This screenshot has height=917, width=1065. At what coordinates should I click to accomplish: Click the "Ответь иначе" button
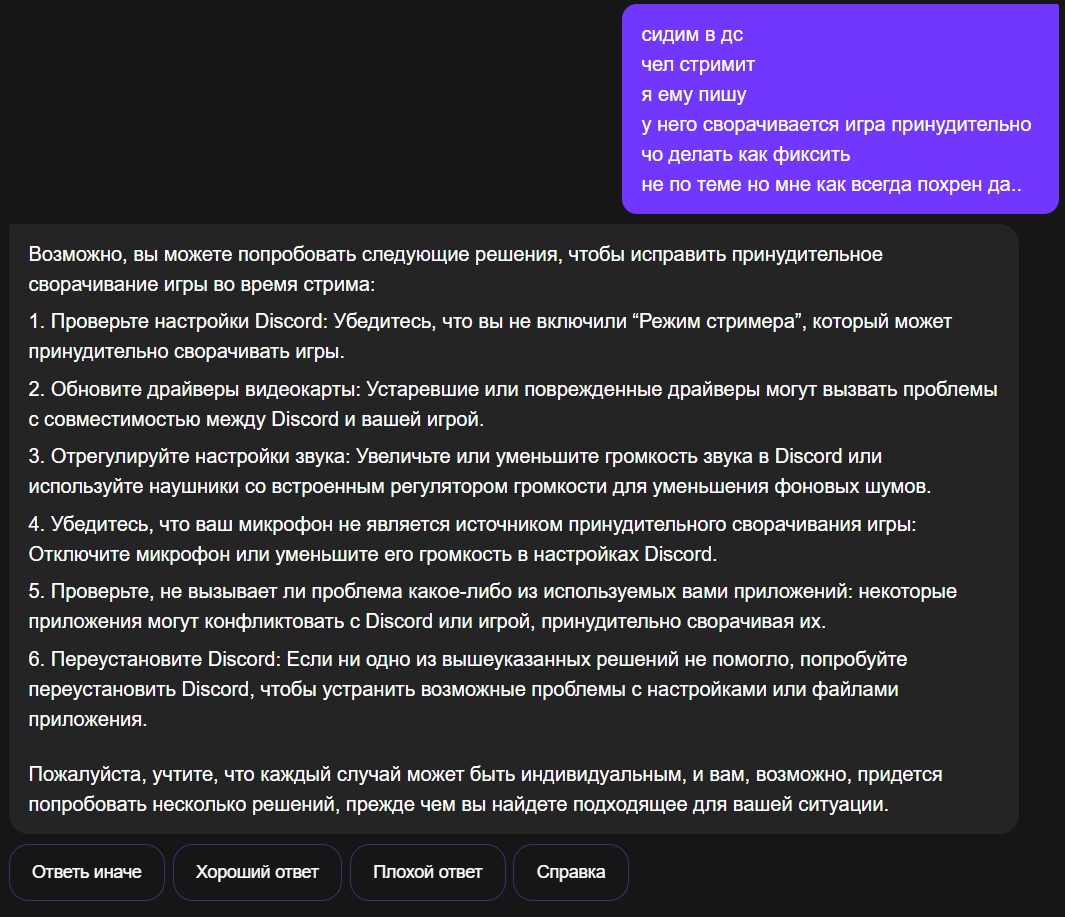pyautogui.click(x=87, y=872)
